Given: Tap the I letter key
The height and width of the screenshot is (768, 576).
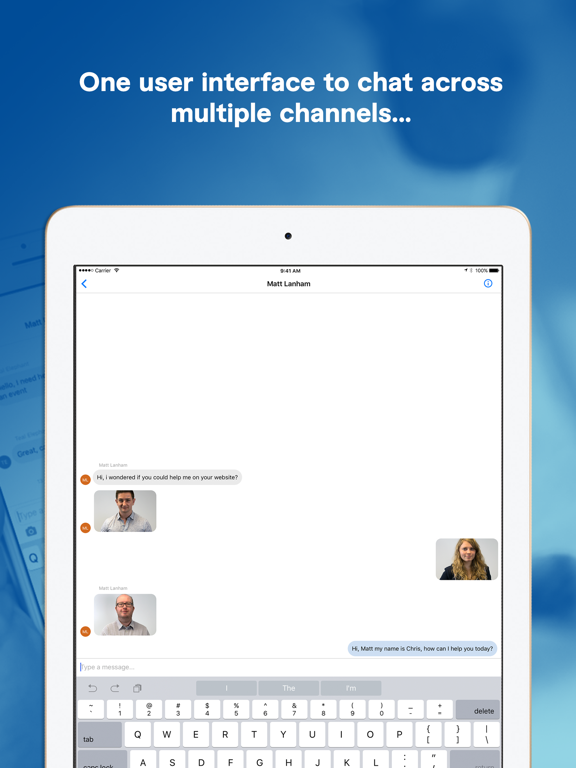Looking at the screenshot, I should (341, 735).
